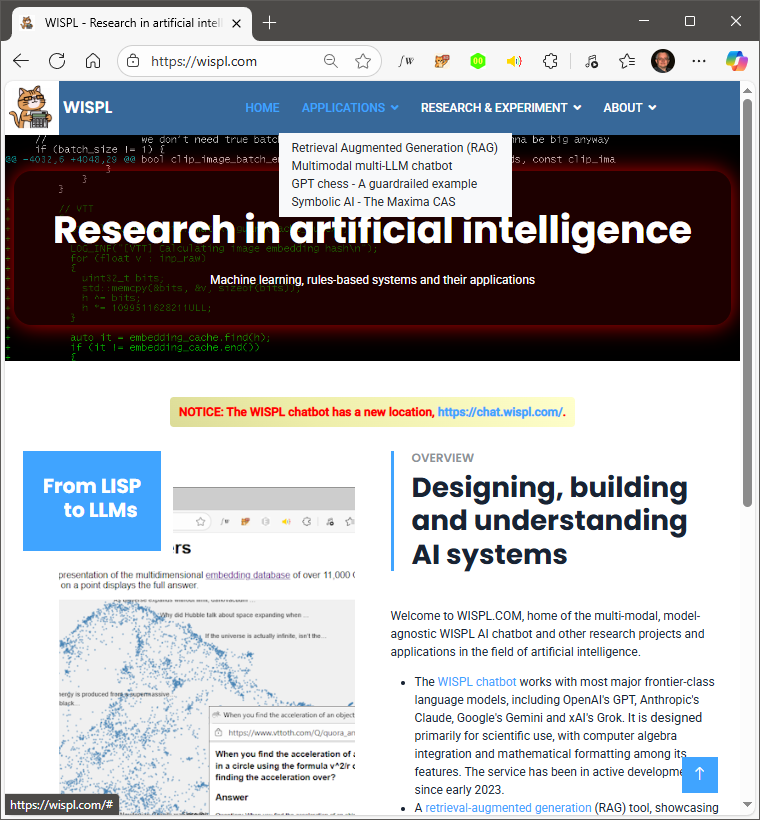Go to the browser home page icon
This screenshot has height=820, width=760.
93,61
